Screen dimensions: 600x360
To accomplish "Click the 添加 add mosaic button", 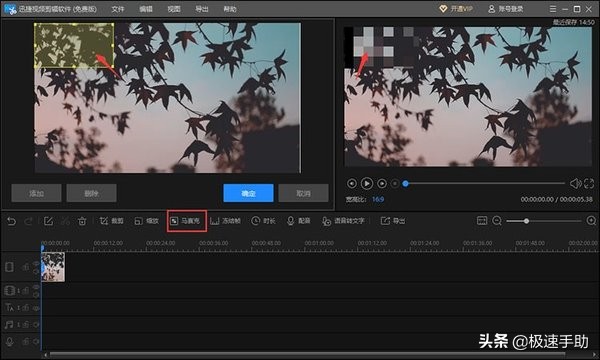I will 36,193.
